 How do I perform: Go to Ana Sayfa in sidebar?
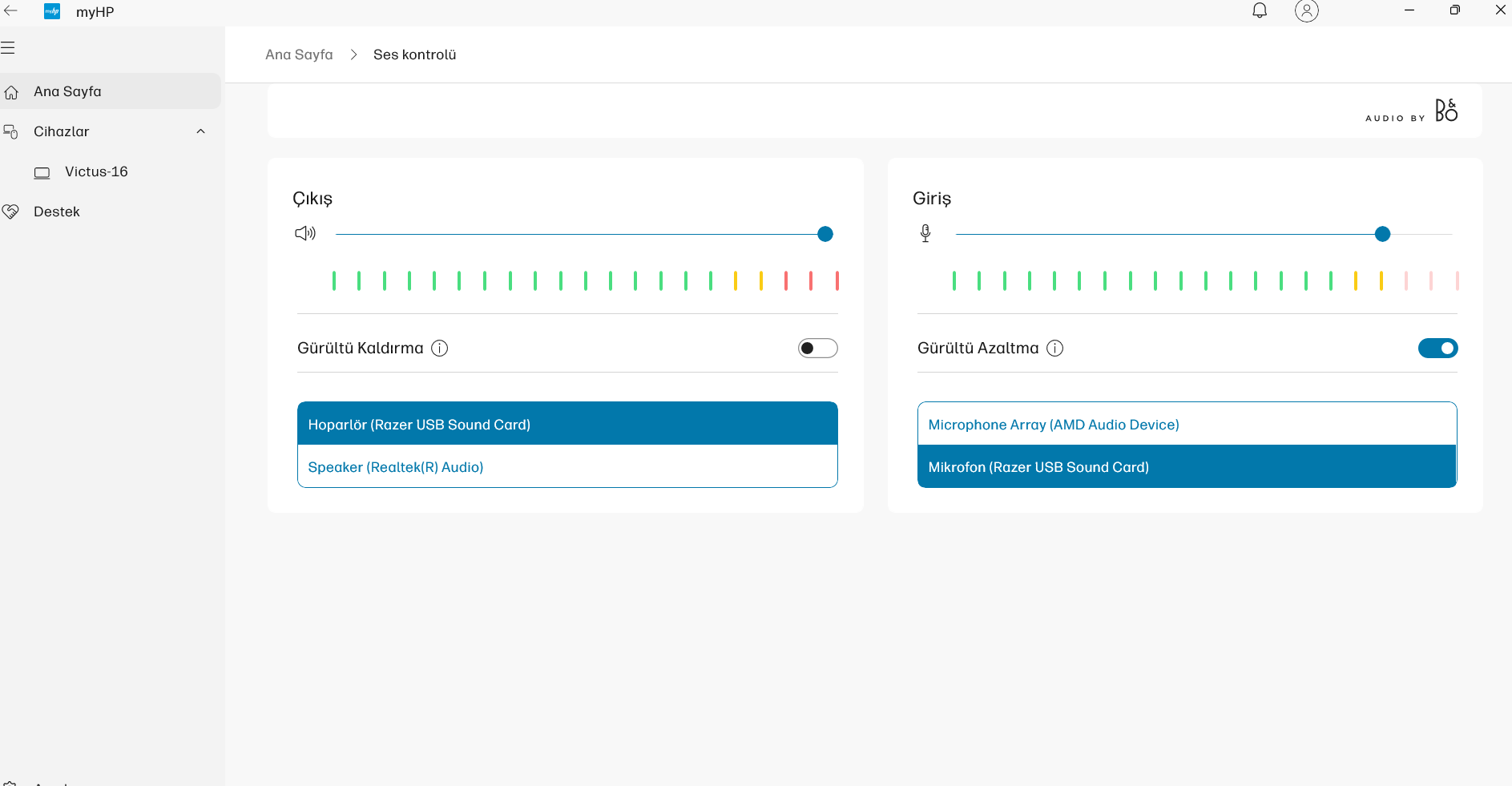(67, 91)
